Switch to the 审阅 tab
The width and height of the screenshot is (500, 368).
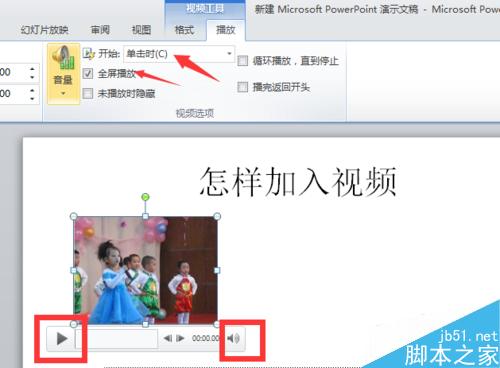click(100, 30)
